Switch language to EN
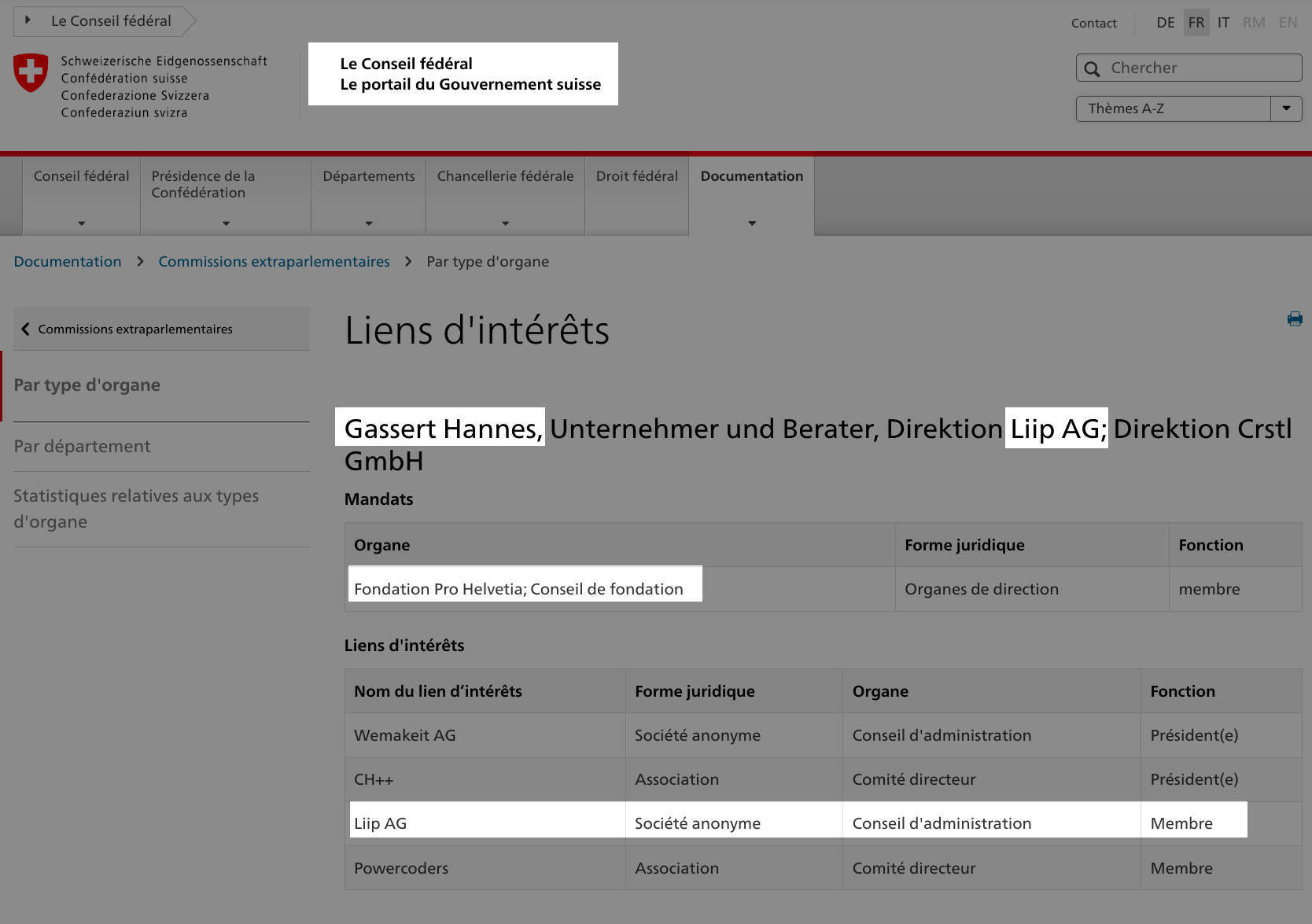 [1288, 23]
